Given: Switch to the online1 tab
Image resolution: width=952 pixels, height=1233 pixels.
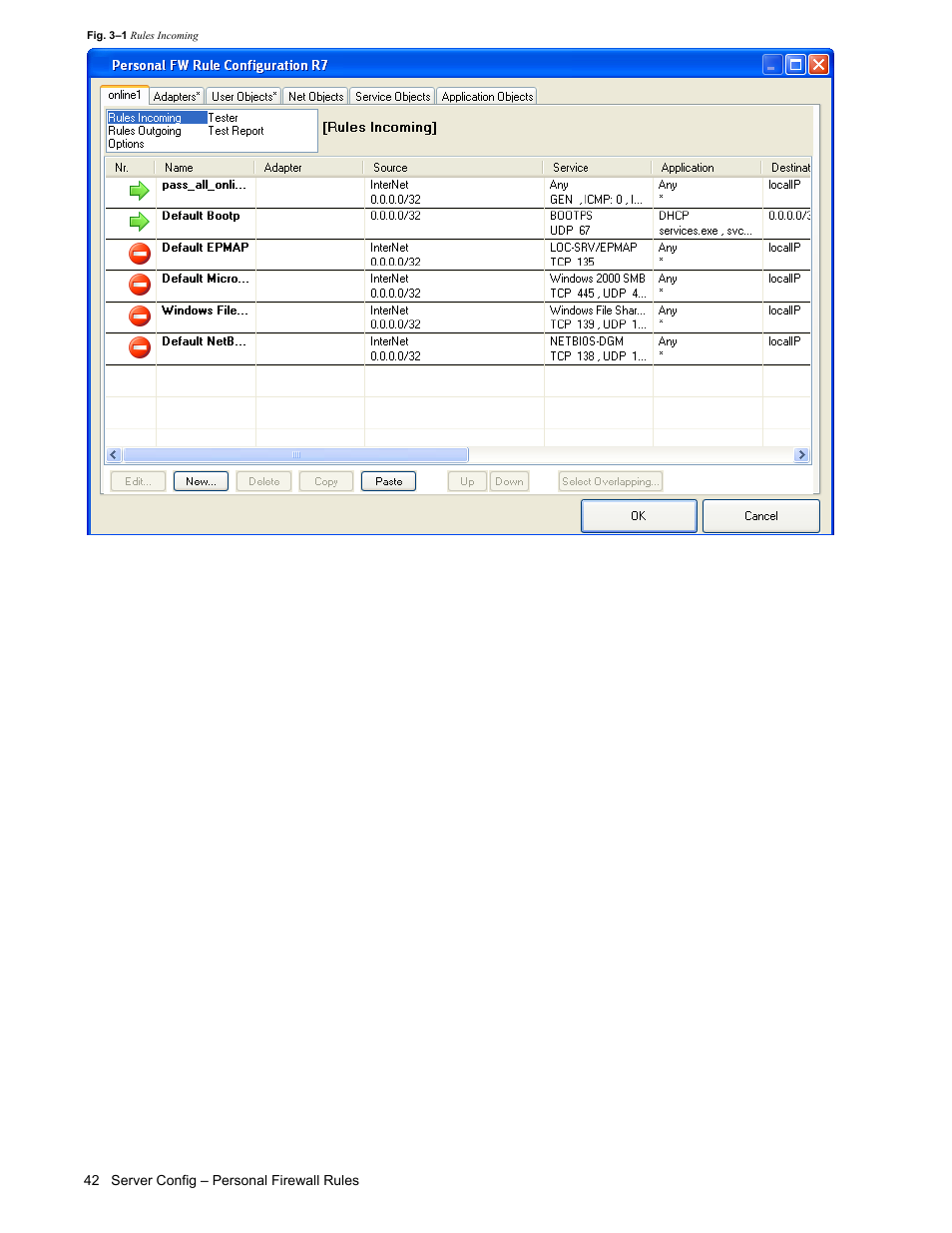Looking at the screenshot, I should [125, 95].
